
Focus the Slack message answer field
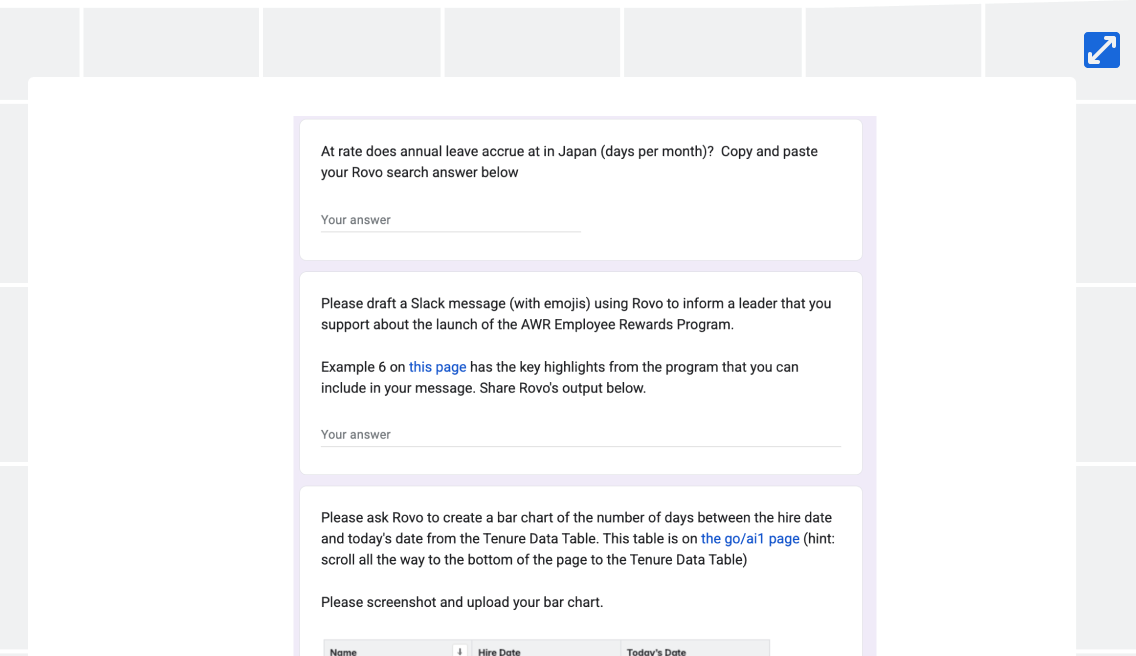click(580, 434)
